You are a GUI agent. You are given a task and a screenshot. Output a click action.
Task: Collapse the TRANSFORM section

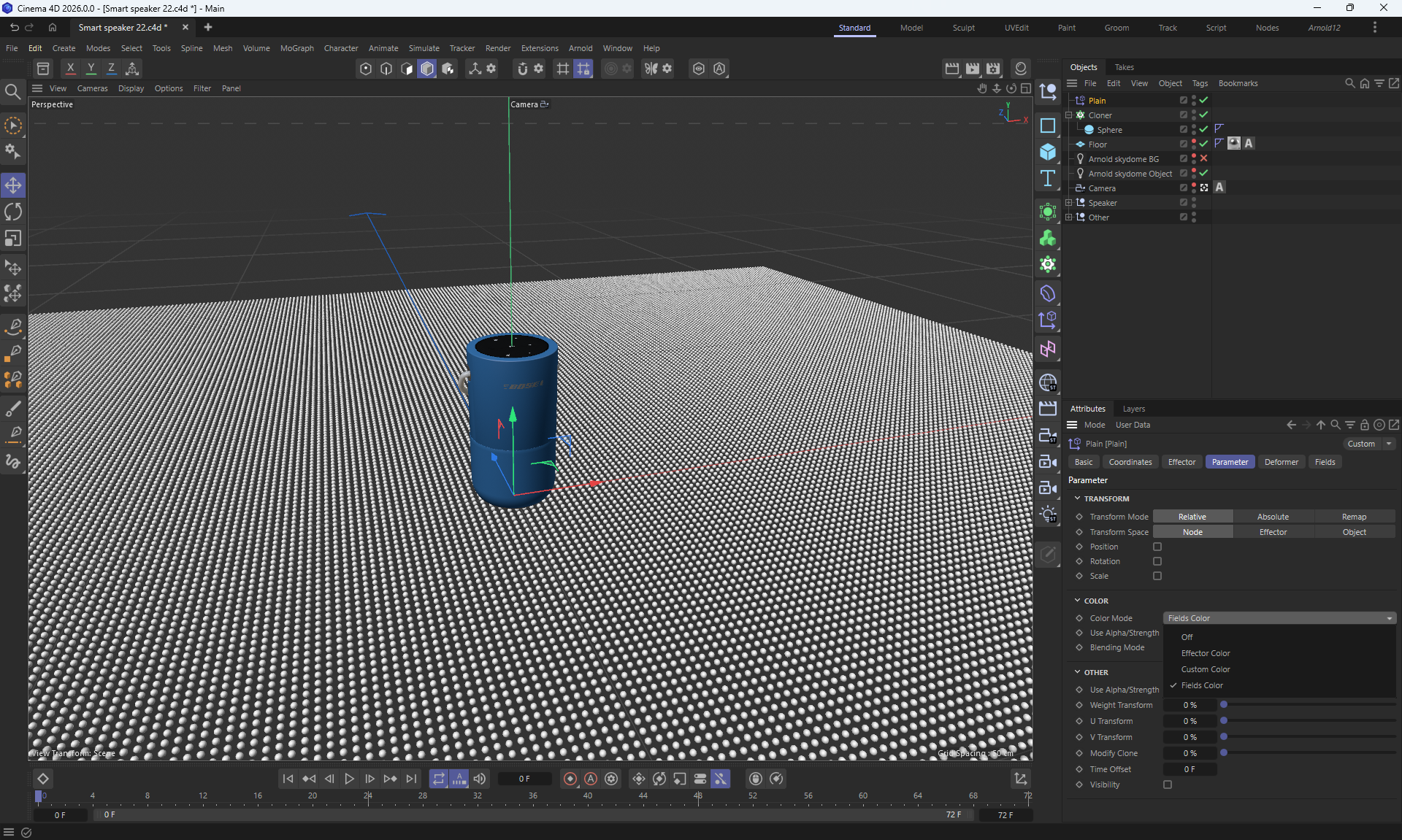(x=1078, y=498)
